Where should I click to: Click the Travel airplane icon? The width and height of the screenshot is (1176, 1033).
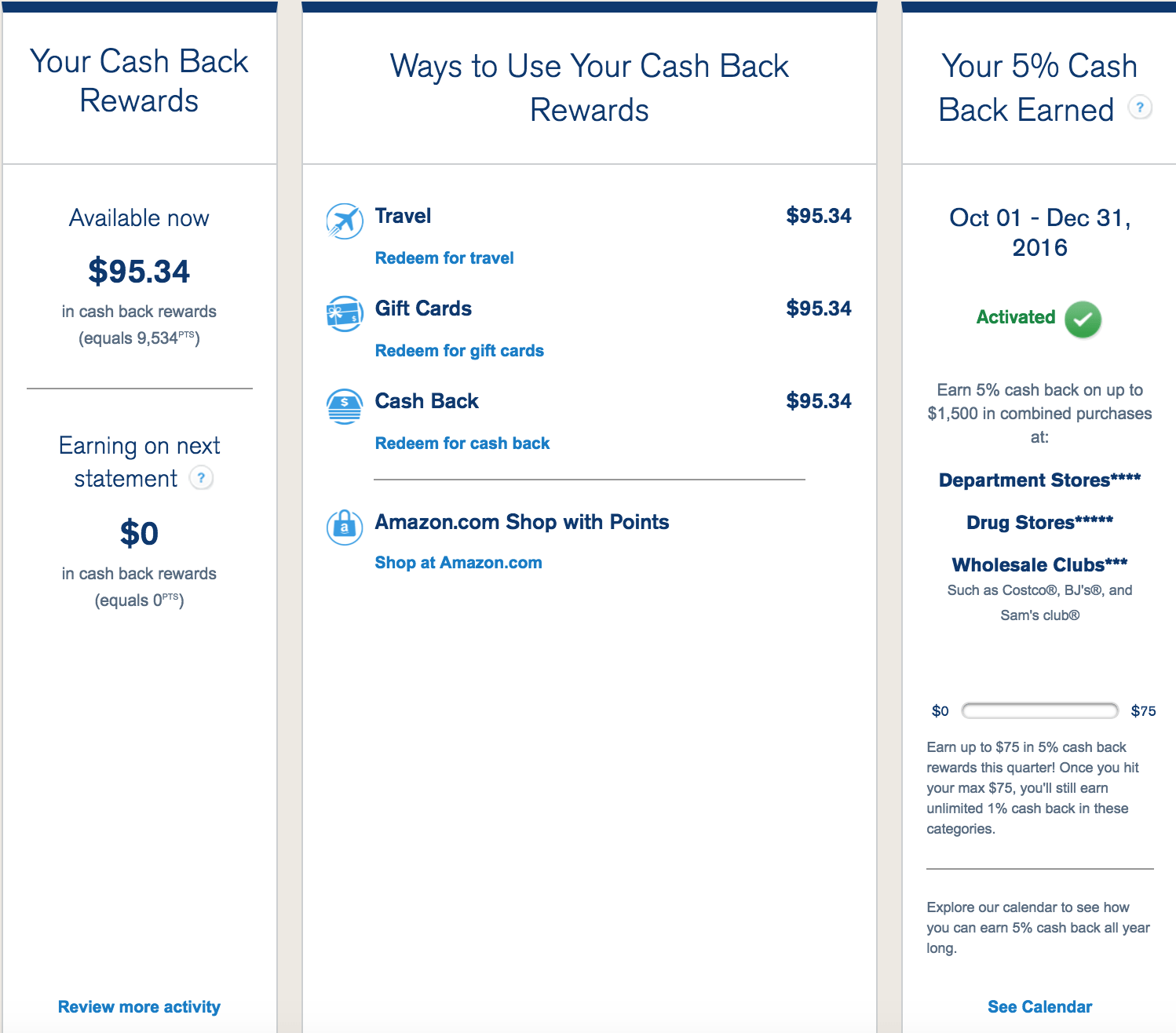click(x=345, y=221)
